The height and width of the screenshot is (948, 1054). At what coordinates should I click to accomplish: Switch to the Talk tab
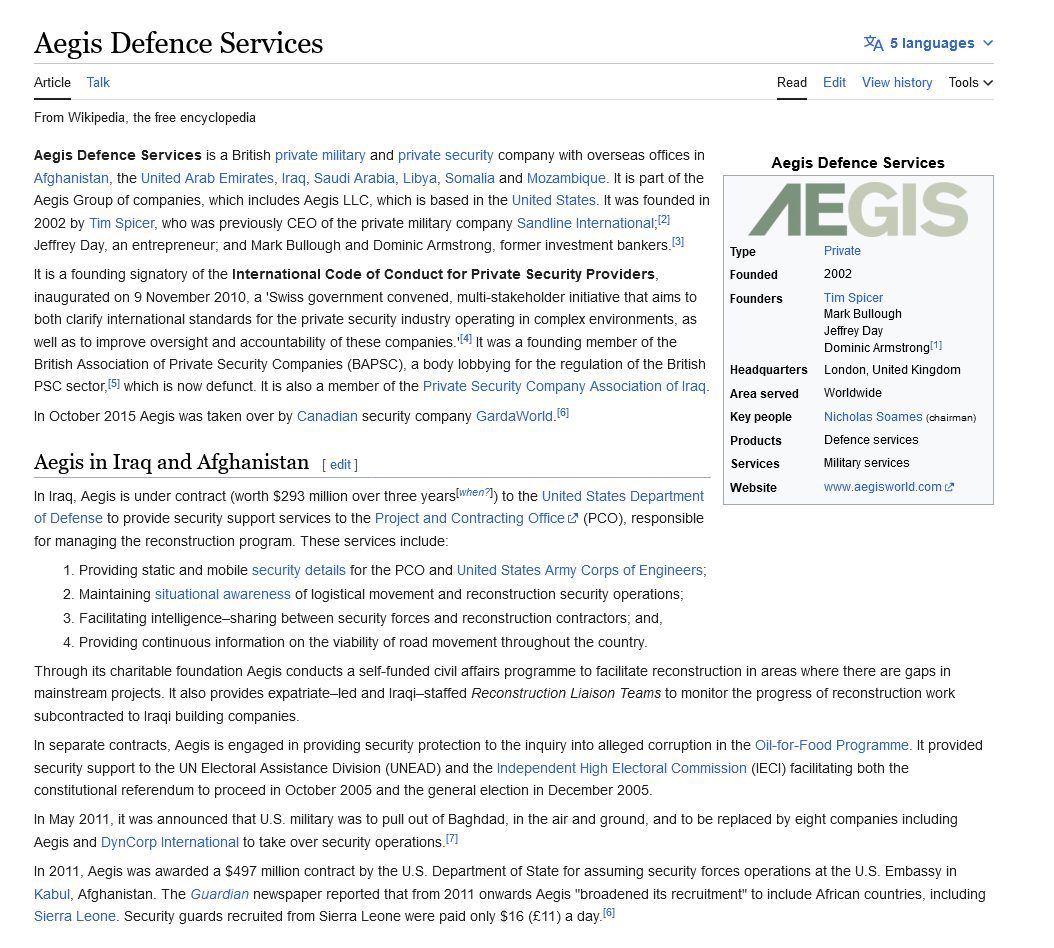98,82
